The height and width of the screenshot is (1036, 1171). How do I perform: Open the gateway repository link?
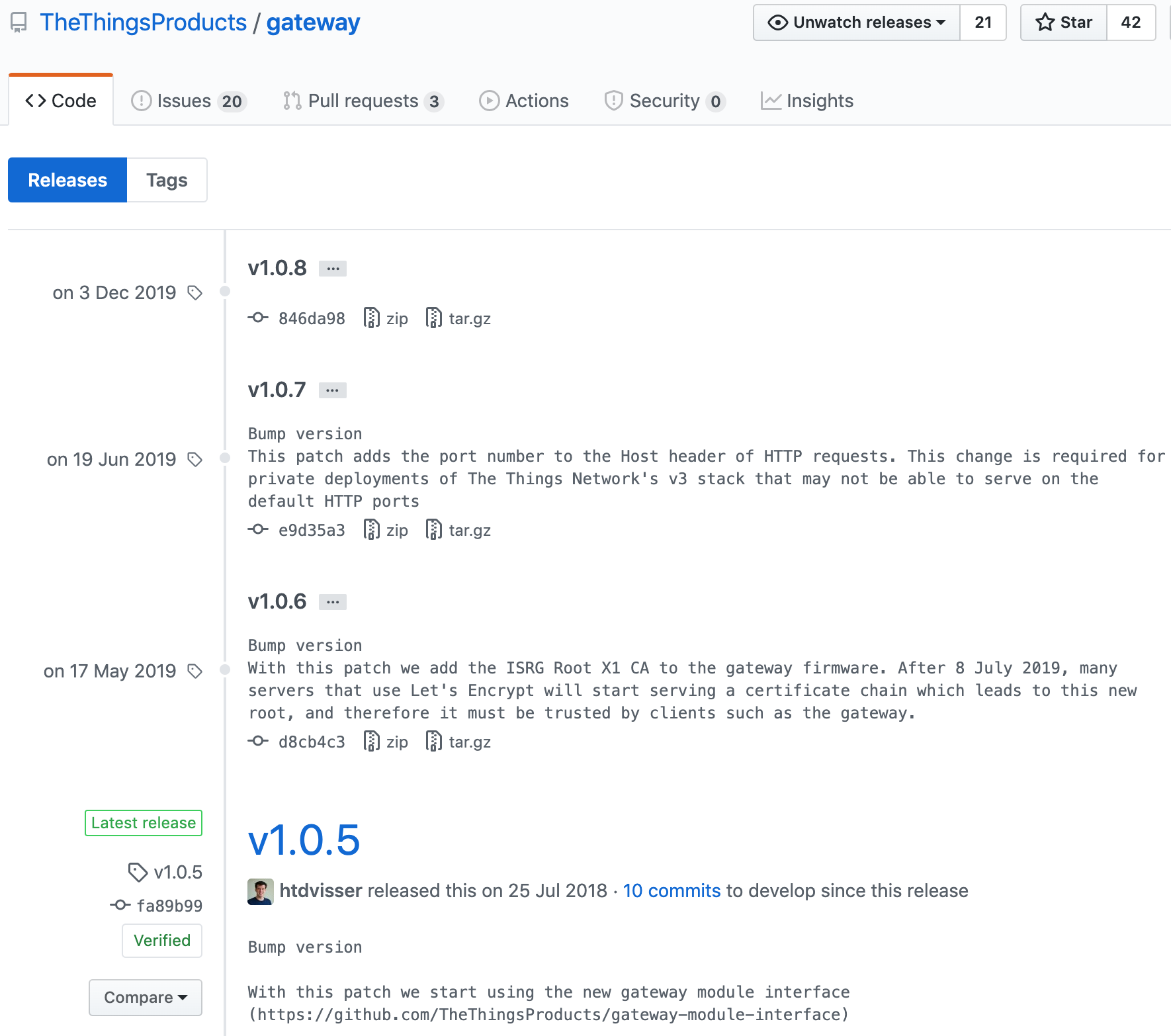click(313, 22)
